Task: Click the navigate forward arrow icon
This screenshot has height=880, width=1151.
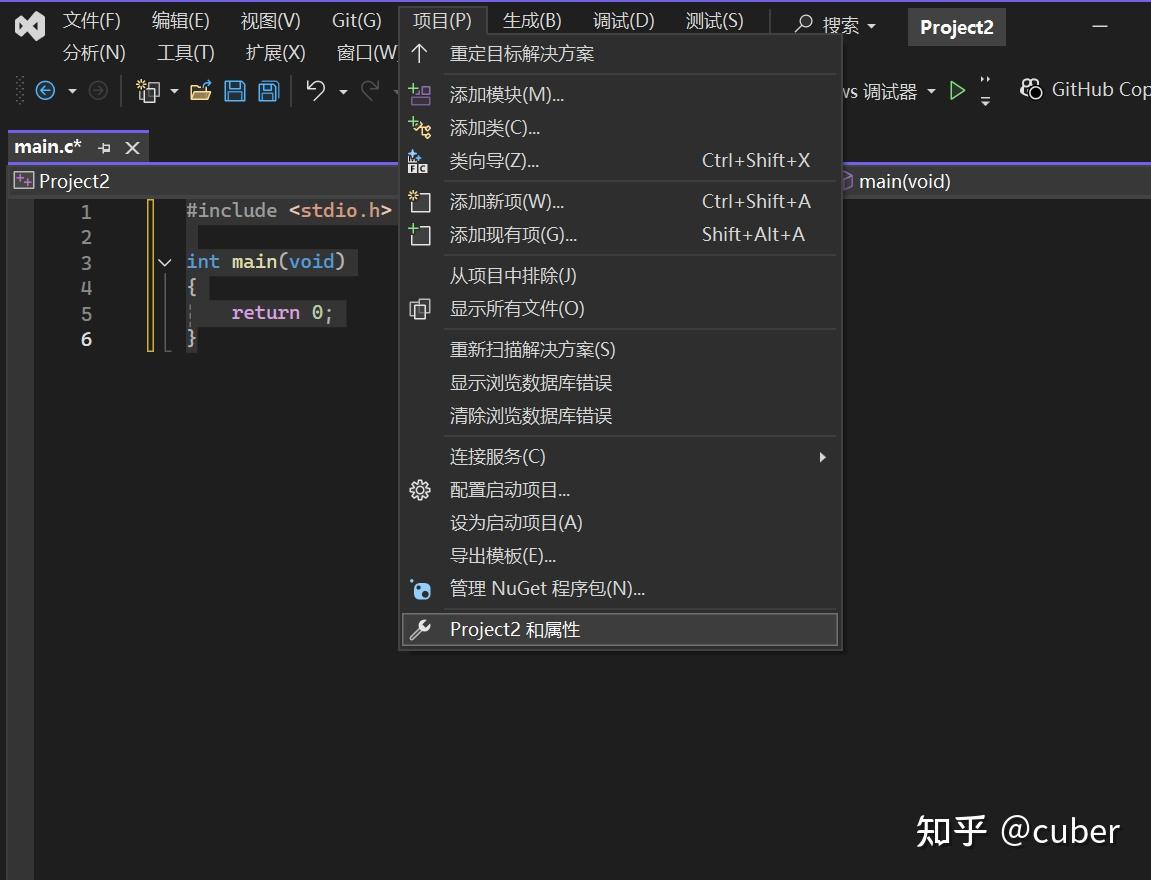Action: tap(98, 91)
